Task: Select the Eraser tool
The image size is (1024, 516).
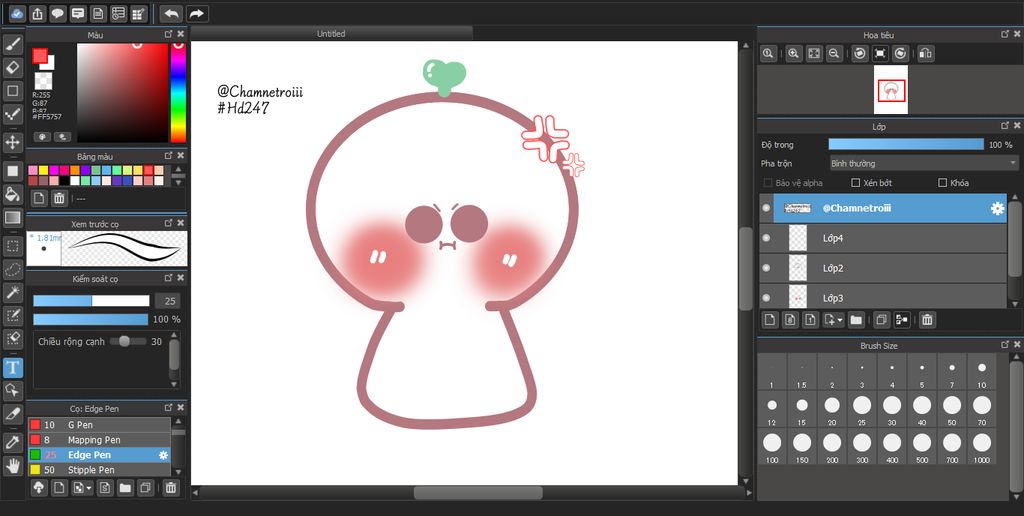Action: (x=13, y=67)
